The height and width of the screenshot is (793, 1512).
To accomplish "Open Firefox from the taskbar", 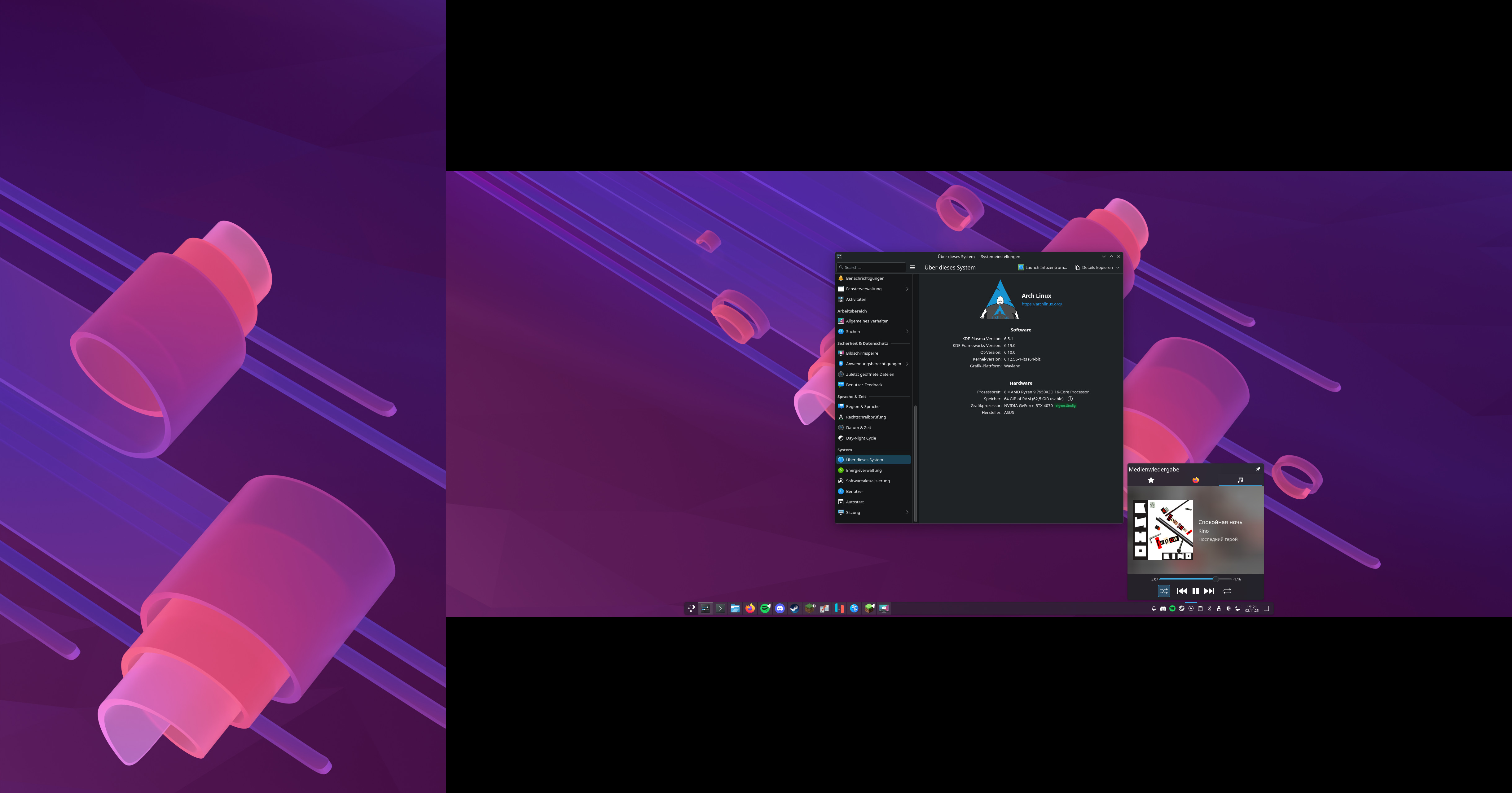I will (x=750, y=609).
